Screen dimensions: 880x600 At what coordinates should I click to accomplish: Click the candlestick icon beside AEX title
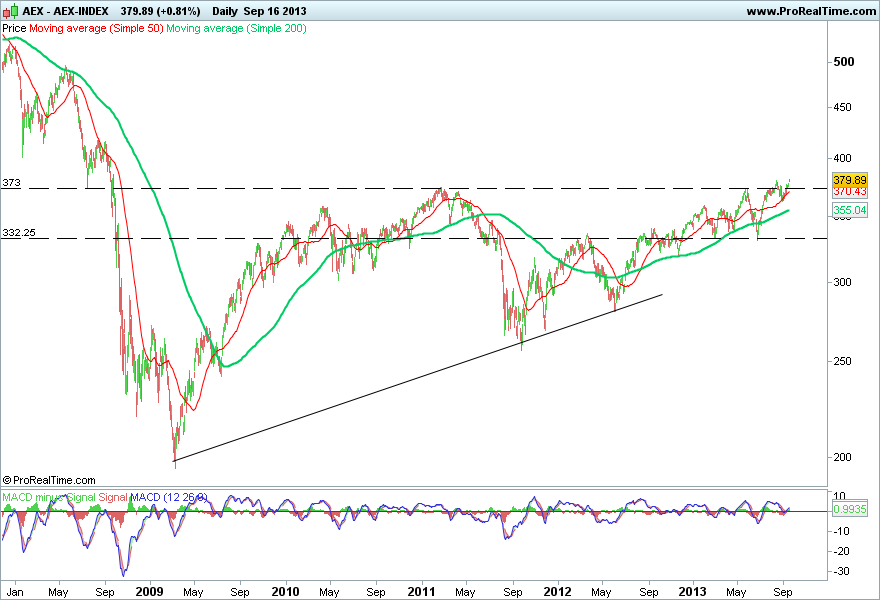[x=10, y=11]
